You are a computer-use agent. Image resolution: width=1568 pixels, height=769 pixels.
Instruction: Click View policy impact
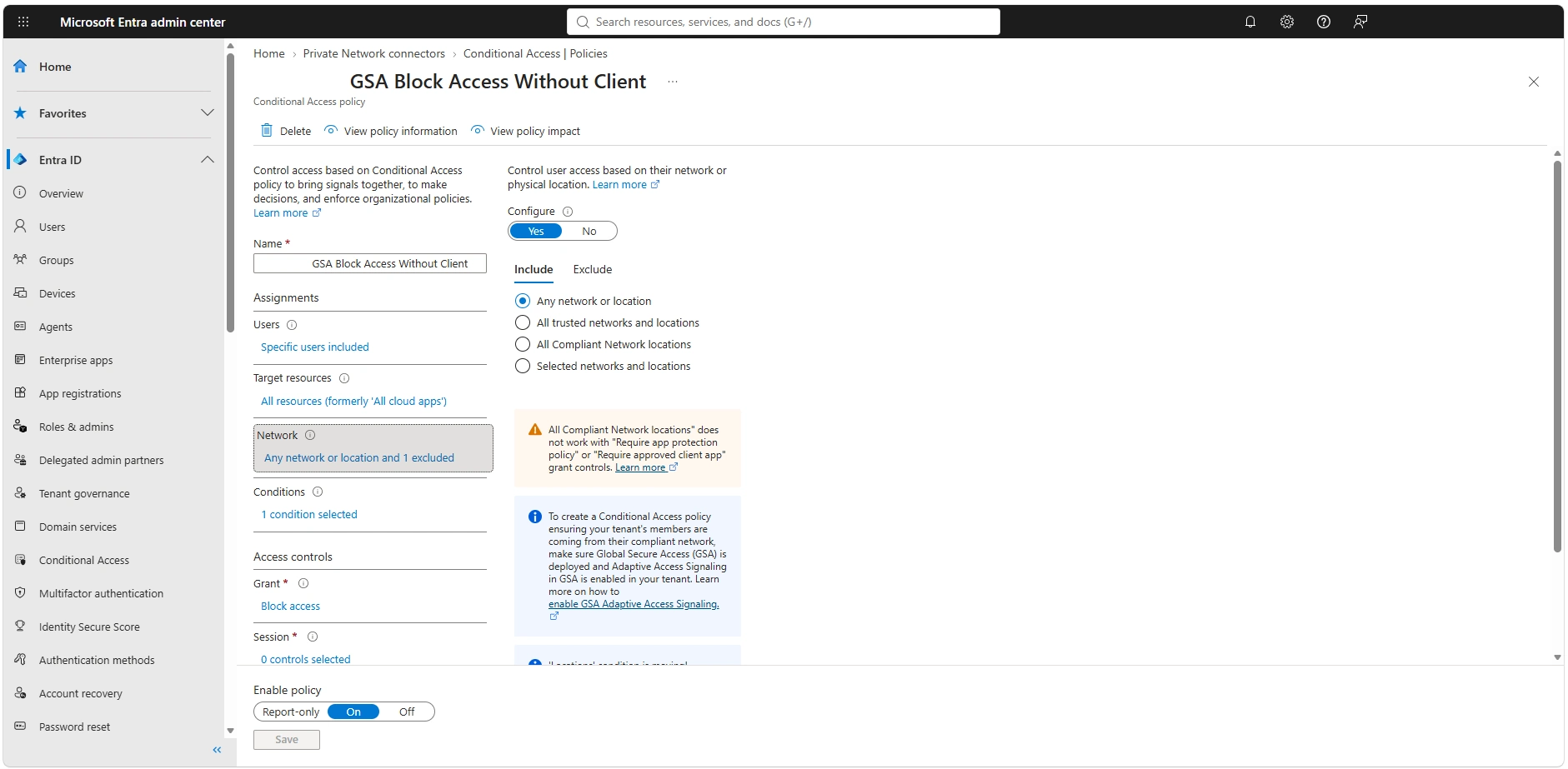526,131
